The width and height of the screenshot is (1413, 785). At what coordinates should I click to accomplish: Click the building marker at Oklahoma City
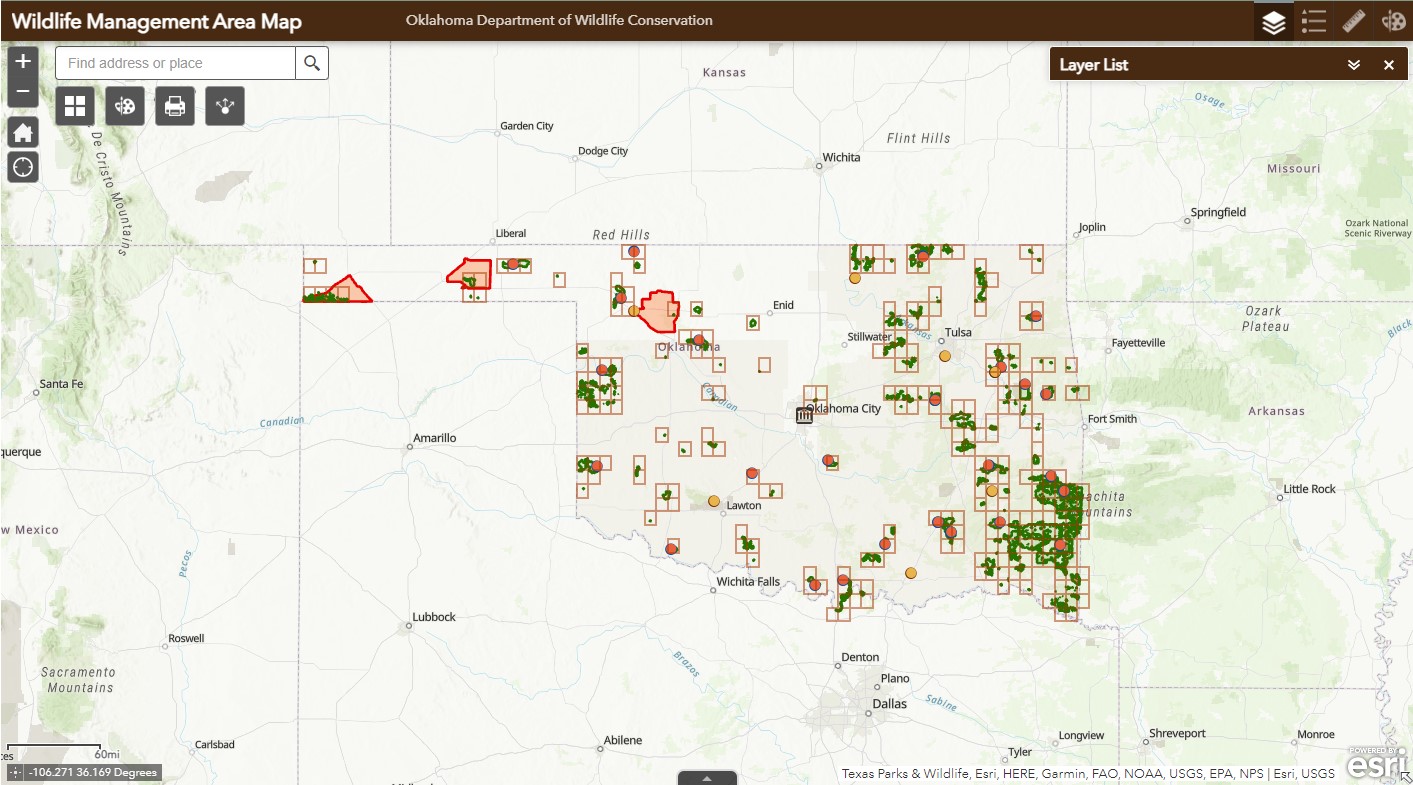[804, 415]
